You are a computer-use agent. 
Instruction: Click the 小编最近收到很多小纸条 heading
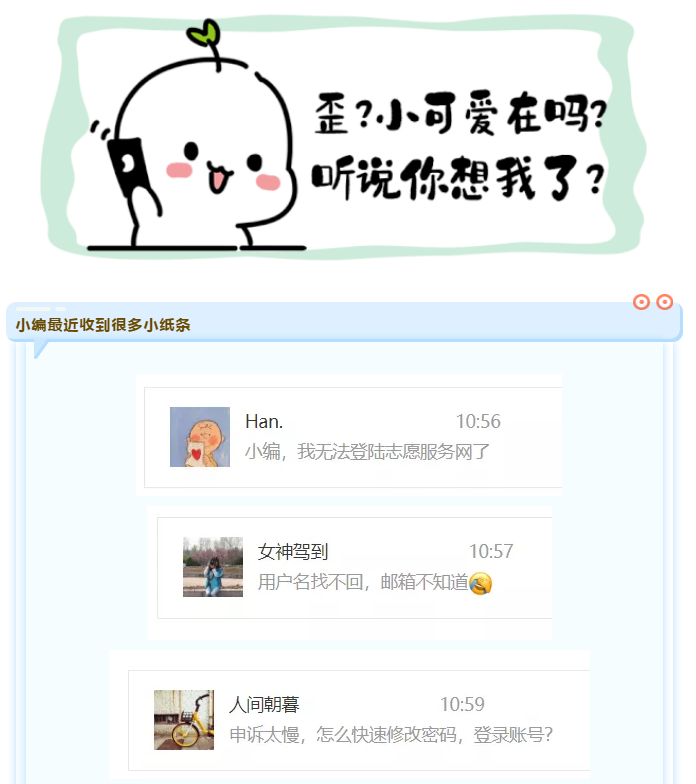103,325
